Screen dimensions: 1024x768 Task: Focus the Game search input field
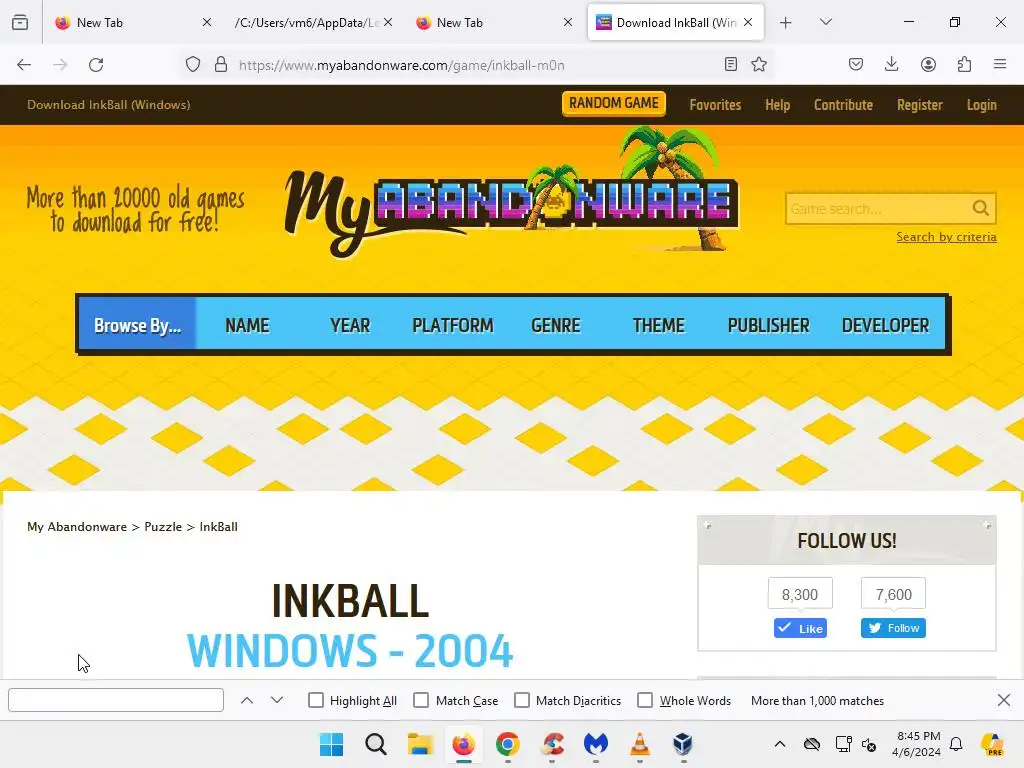[x=877, y=209]
